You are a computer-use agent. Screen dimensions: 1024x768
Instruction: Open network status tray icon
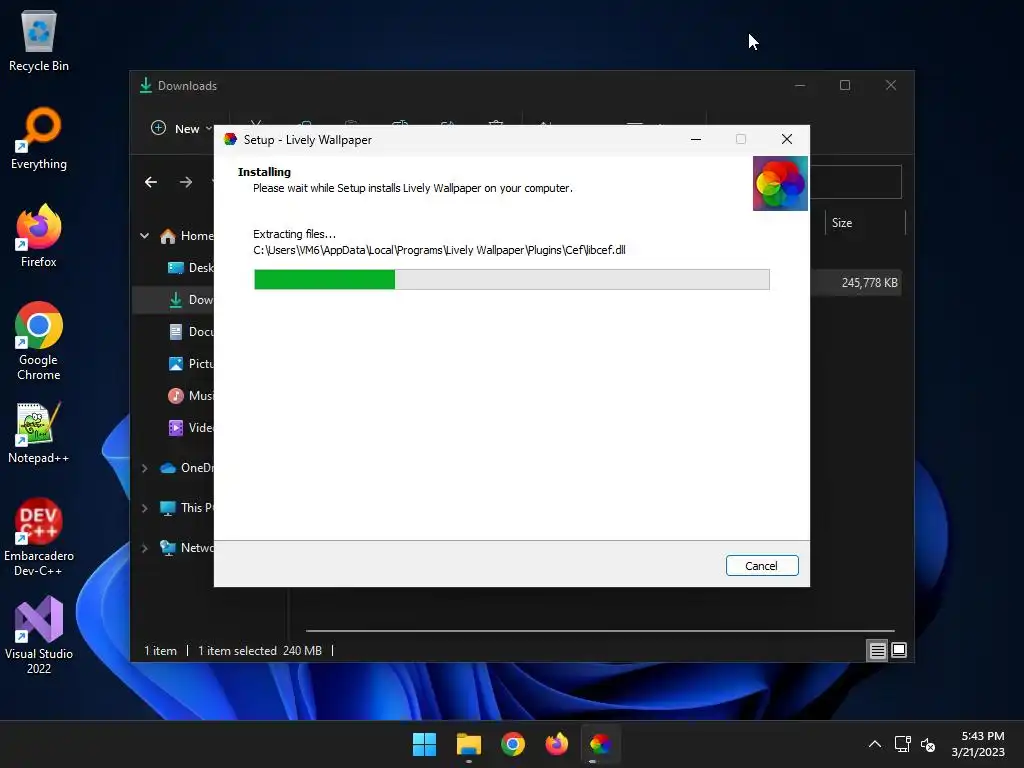[903, 744]
